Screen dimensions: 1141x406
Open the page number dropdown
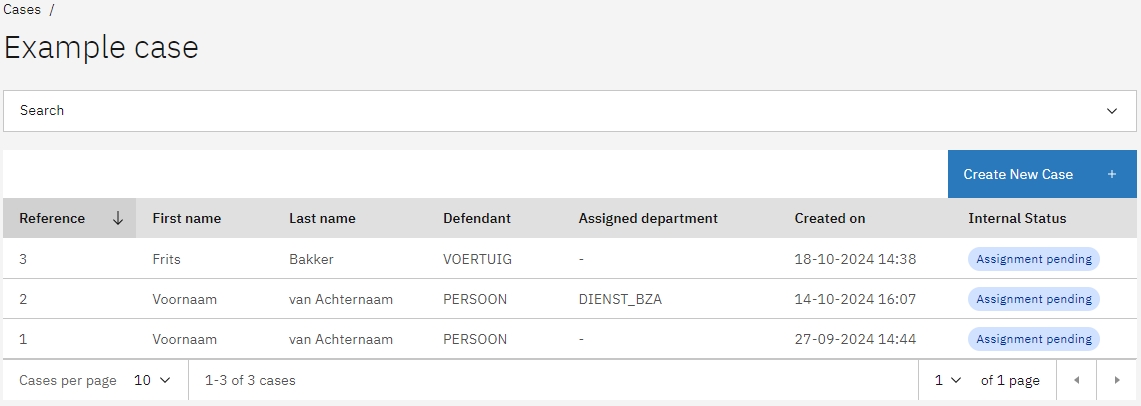tap(947, 381)
